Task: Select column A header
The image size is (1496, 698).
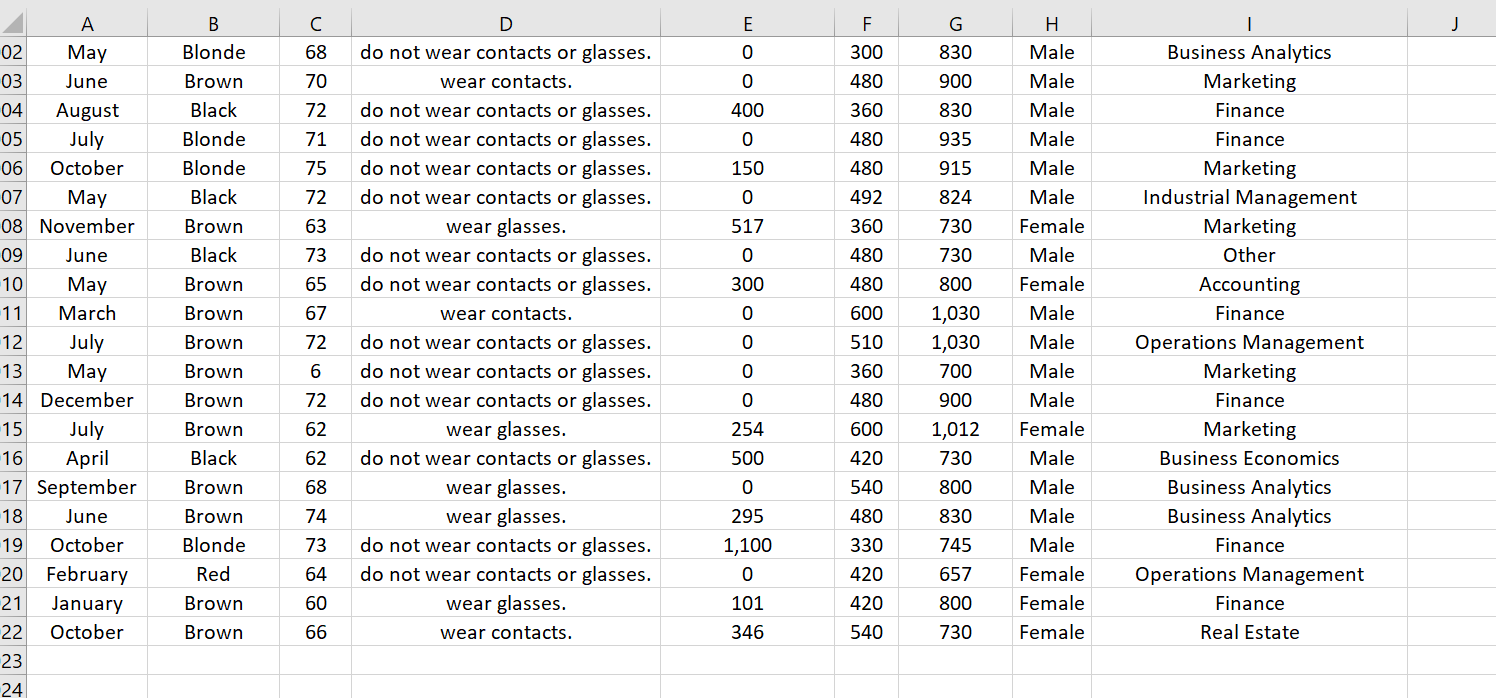Action: 87,23
